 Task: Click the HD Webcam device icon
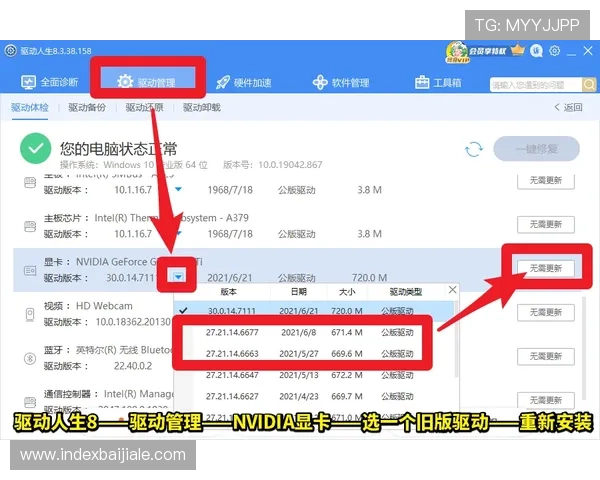coord(30,315)
